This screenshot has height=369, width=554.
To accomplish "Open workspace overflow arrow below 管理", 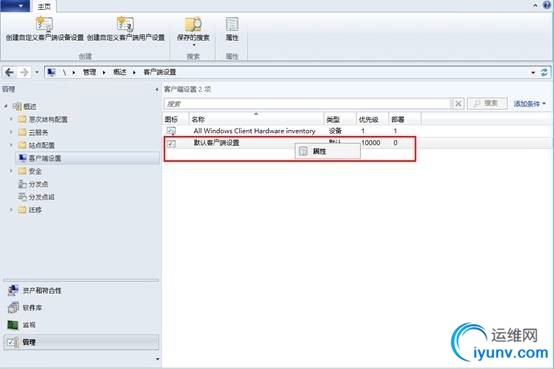I will 158,359.
